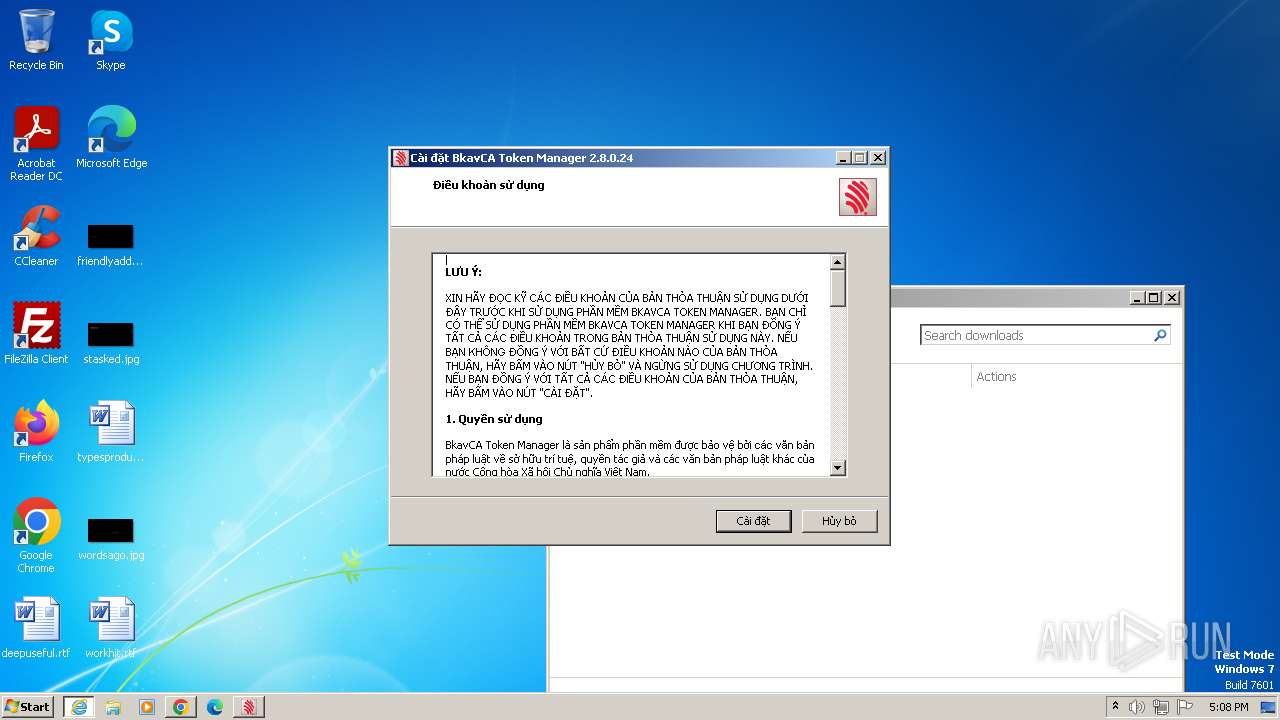
Task: Click the Điều khoản sử dụng heading
Action: pyautogui.click(x=489, y=185)
